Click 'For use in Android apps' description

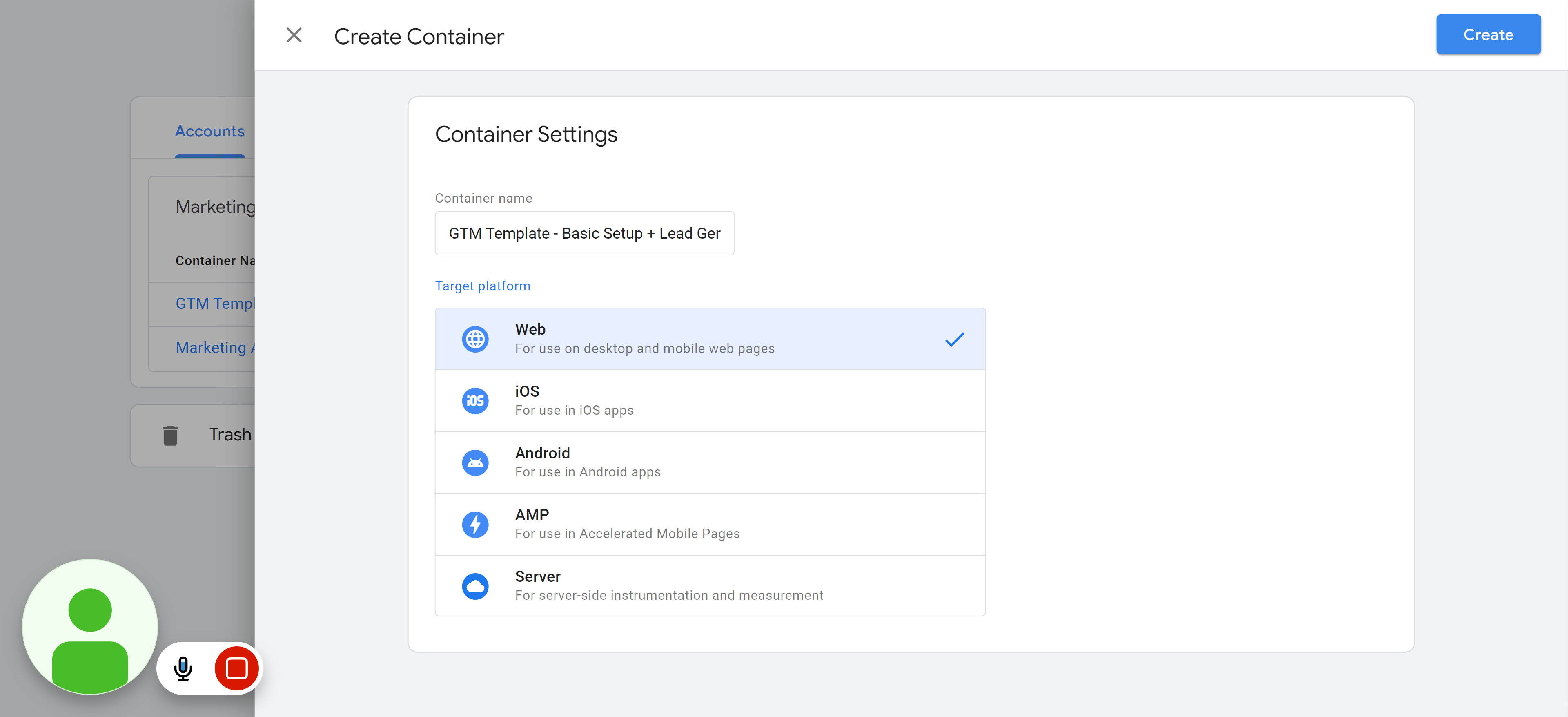coord(588,472)
